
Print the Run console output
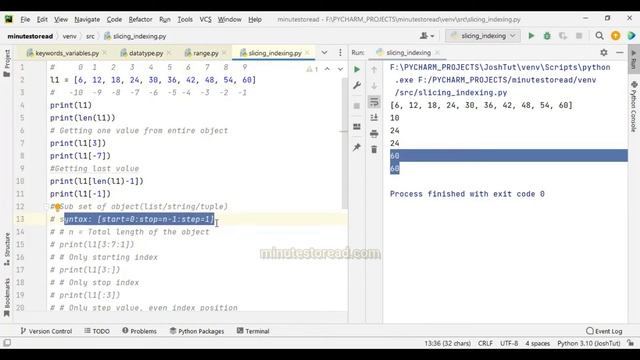374,133
